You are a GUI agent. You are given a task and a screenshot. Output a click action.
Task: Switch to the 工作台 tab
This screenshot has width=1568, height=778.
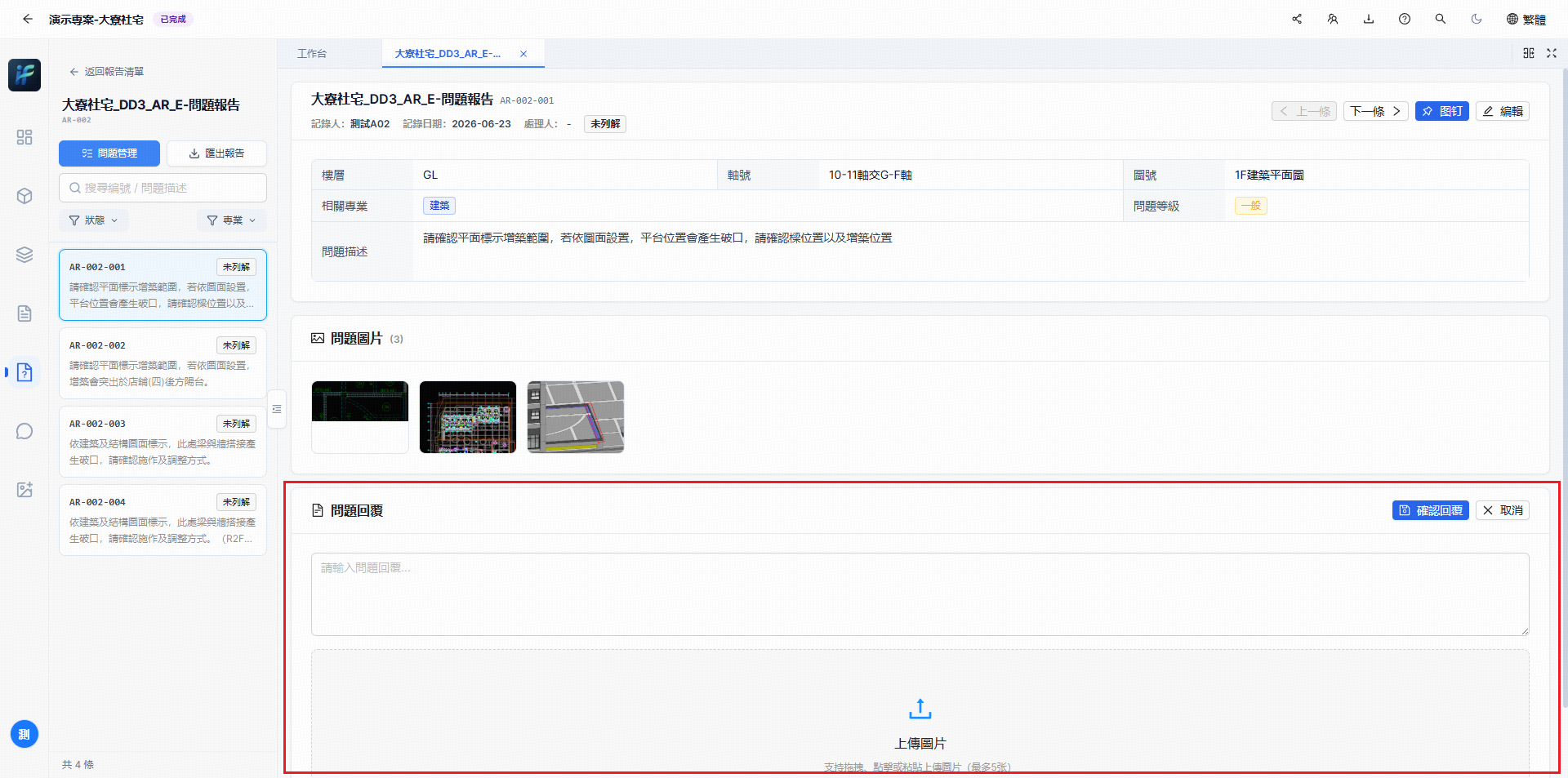(x=312, y=54)
